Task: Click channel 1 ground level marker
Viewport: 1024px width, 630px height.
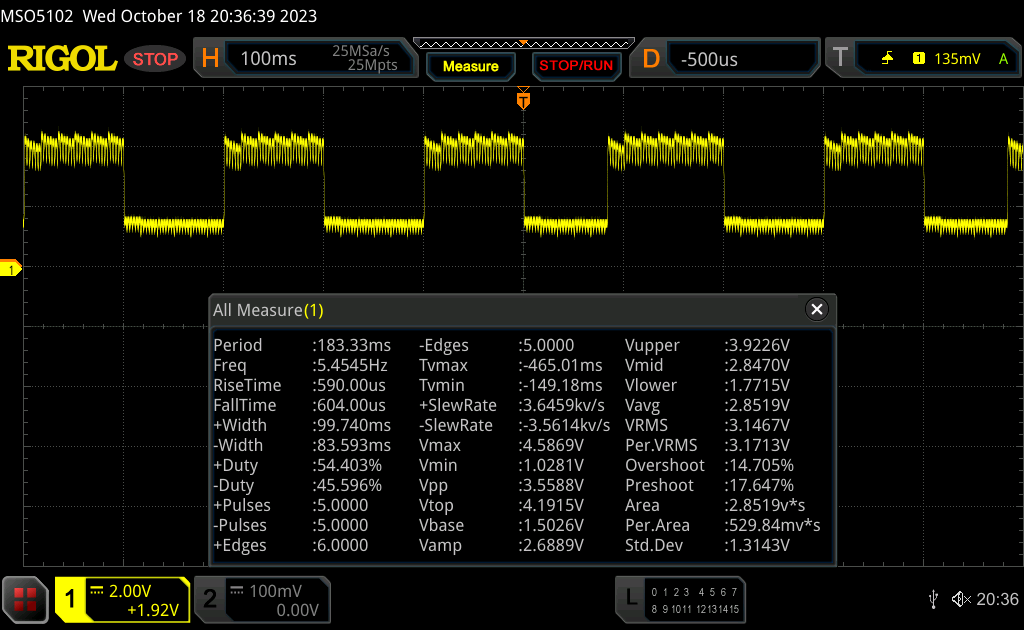Action: coord(10,268)
